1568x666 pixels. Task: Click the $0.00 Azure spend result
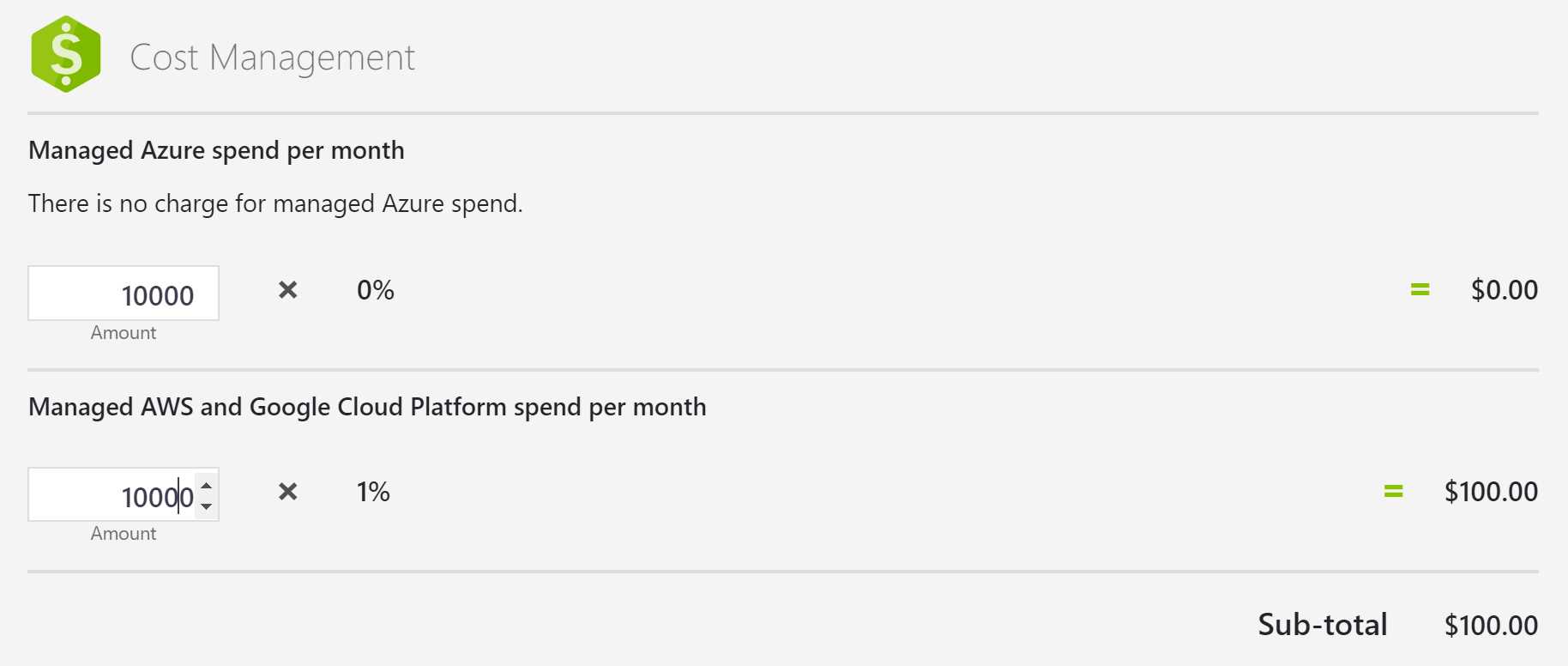[1505, 289]
